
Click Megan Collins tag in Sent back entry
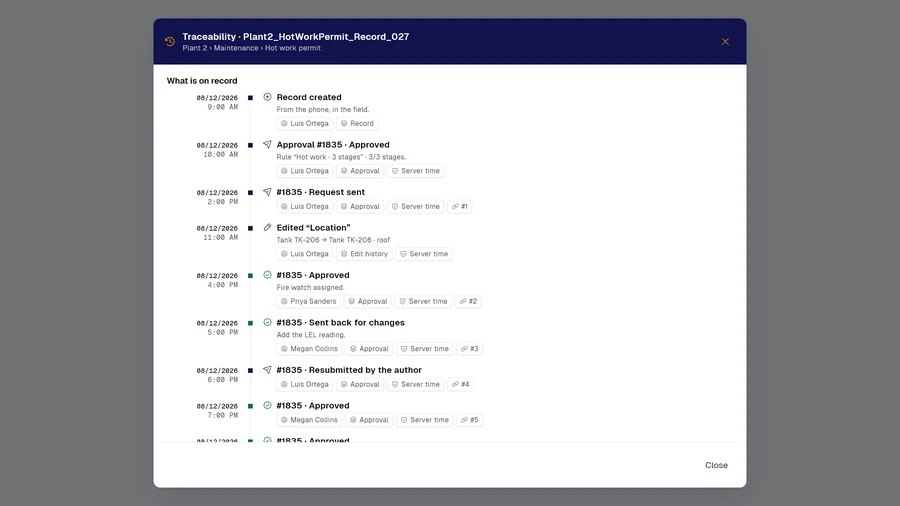[309, 349]
